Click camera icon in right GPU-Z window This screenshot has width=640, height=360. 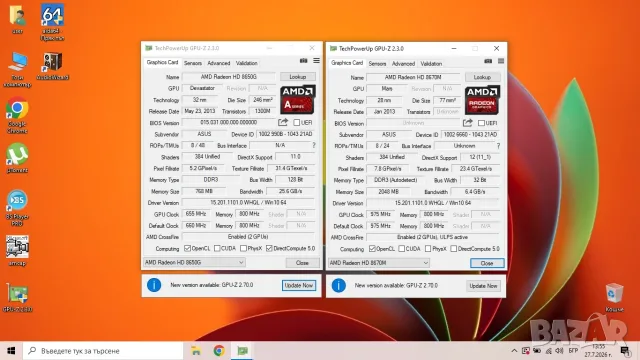pos(488,61)
